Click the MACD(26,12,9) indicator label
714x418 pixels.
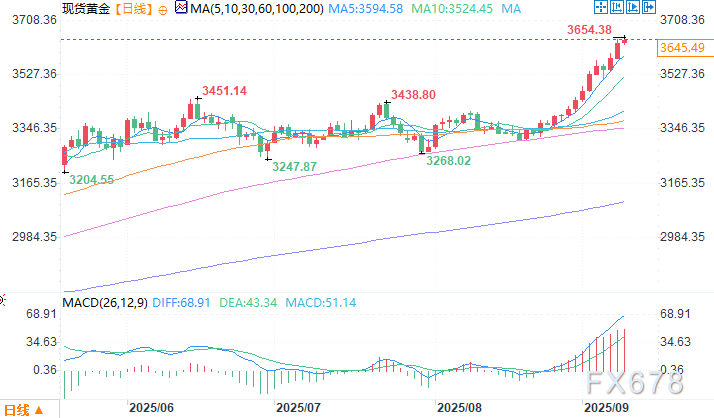[104, 301]
